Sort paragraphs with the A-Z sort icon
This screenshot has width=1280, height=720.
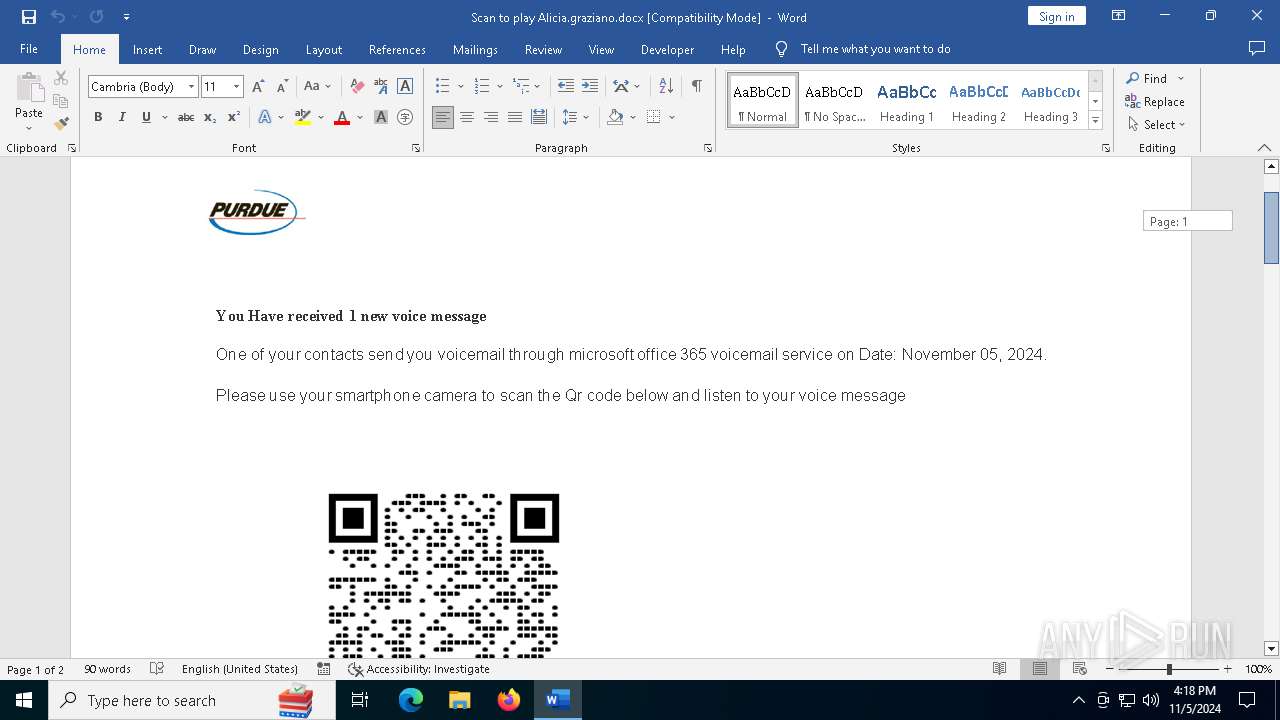[666, 86]
